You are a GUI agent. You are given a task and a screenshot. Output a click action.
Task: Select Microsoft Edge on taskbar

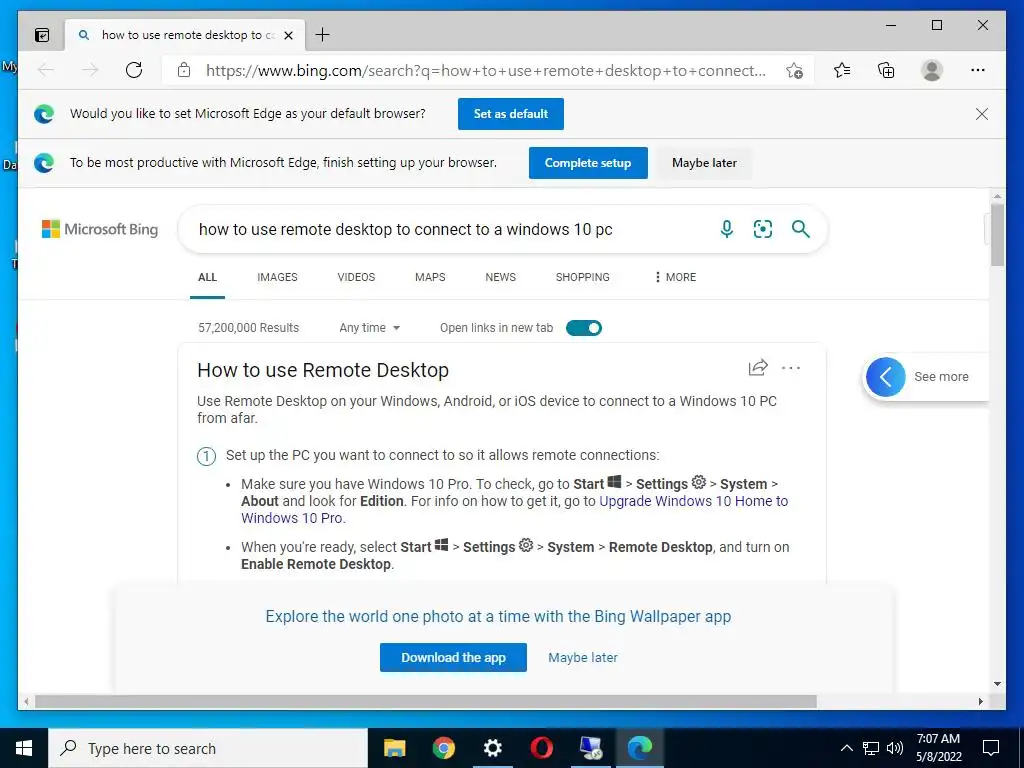pyautogui.click(x=640, y=748)
